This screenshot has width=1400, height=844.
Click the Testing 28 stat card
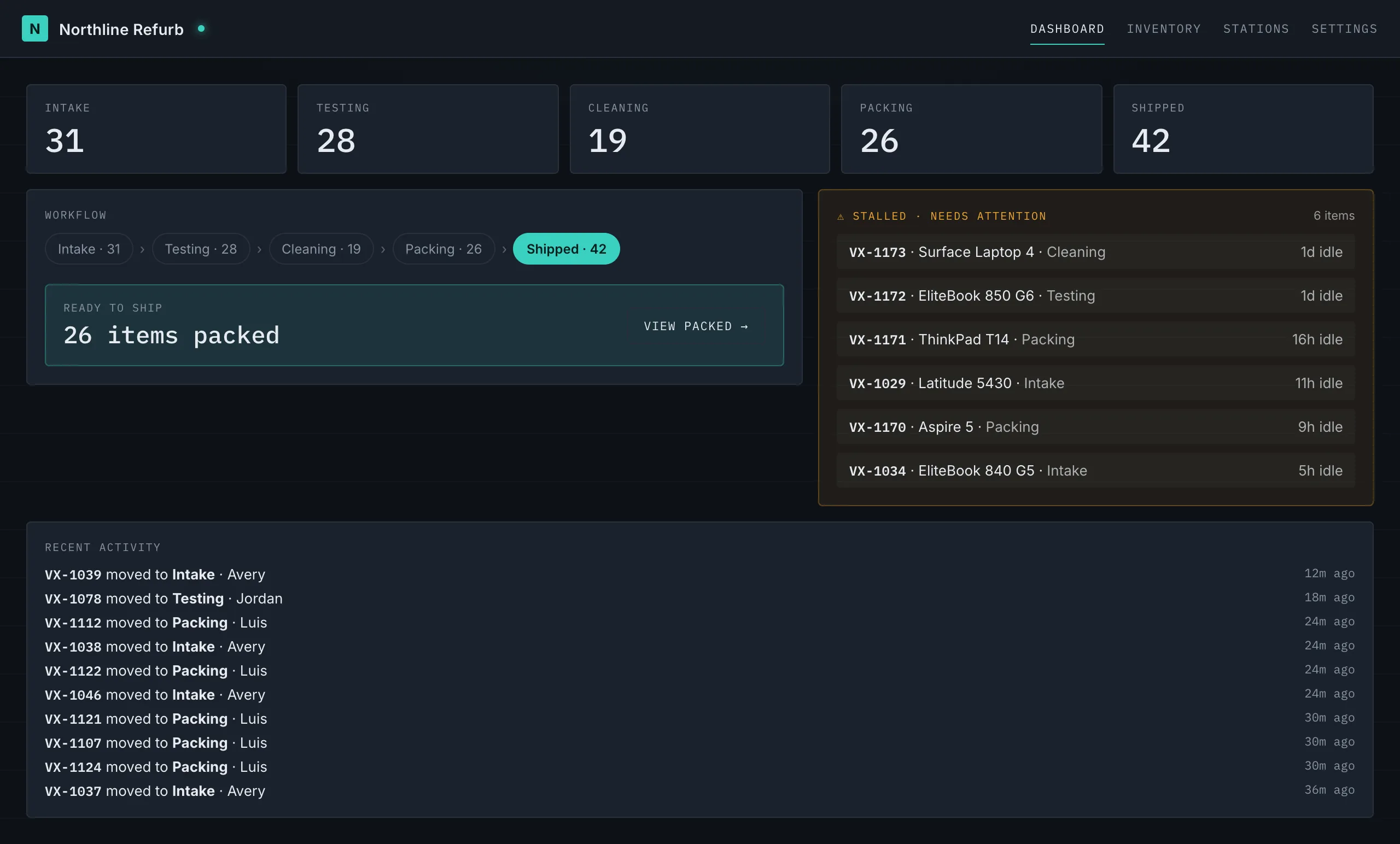(428, 129)
